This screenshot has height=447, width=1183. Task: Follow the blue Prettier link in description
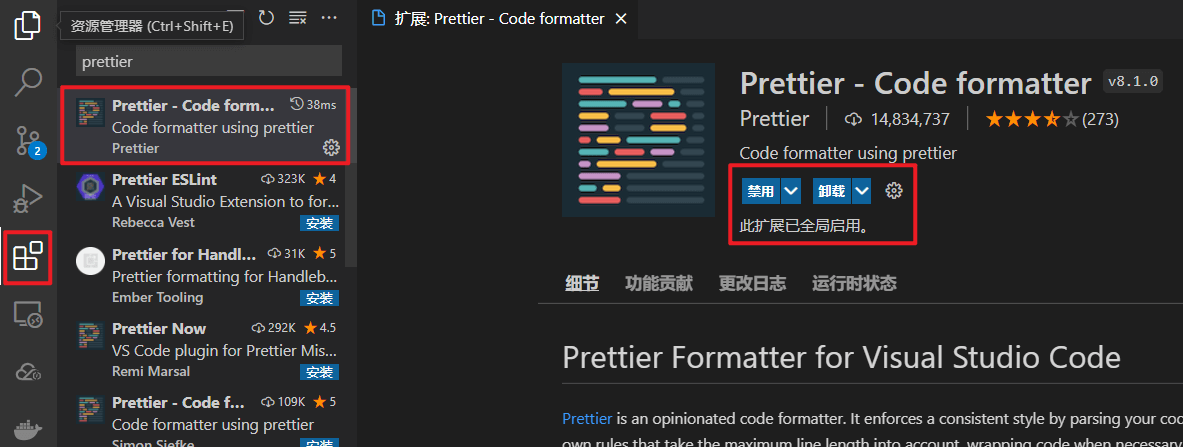(x=587, y=418)
